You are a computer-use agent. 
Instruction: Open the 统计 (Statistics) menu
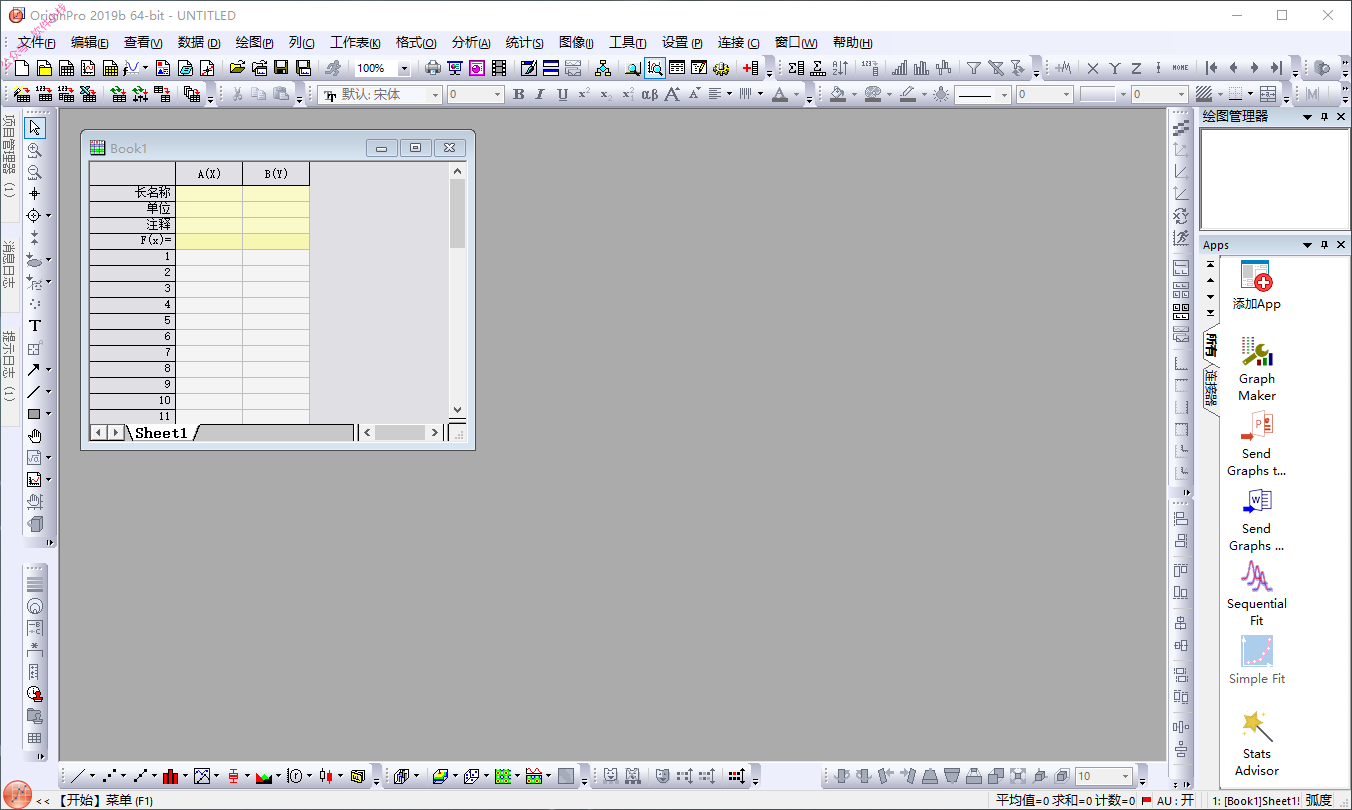(x=524, y=42)
